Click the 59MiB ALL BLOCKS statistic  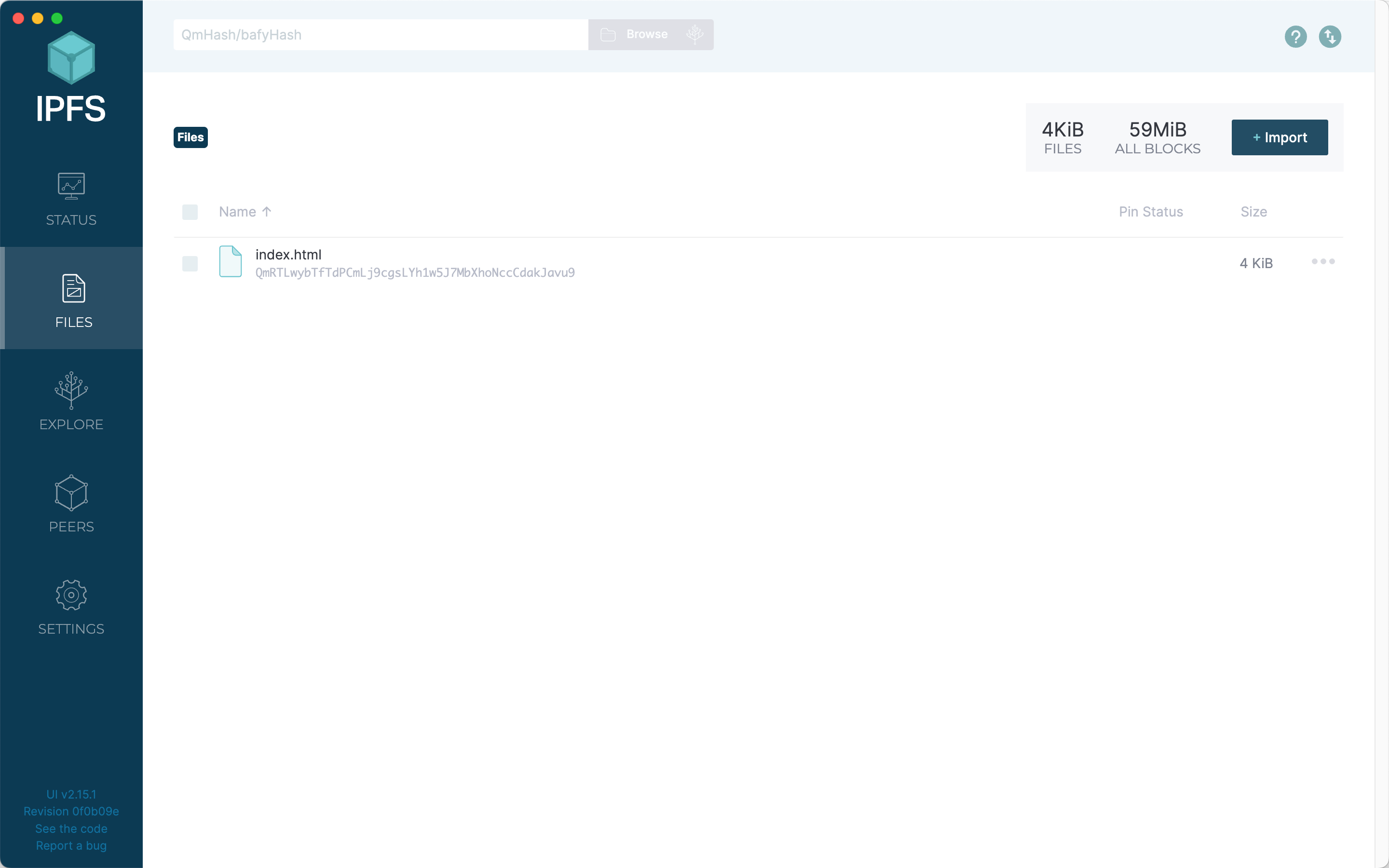[1157, 137]
